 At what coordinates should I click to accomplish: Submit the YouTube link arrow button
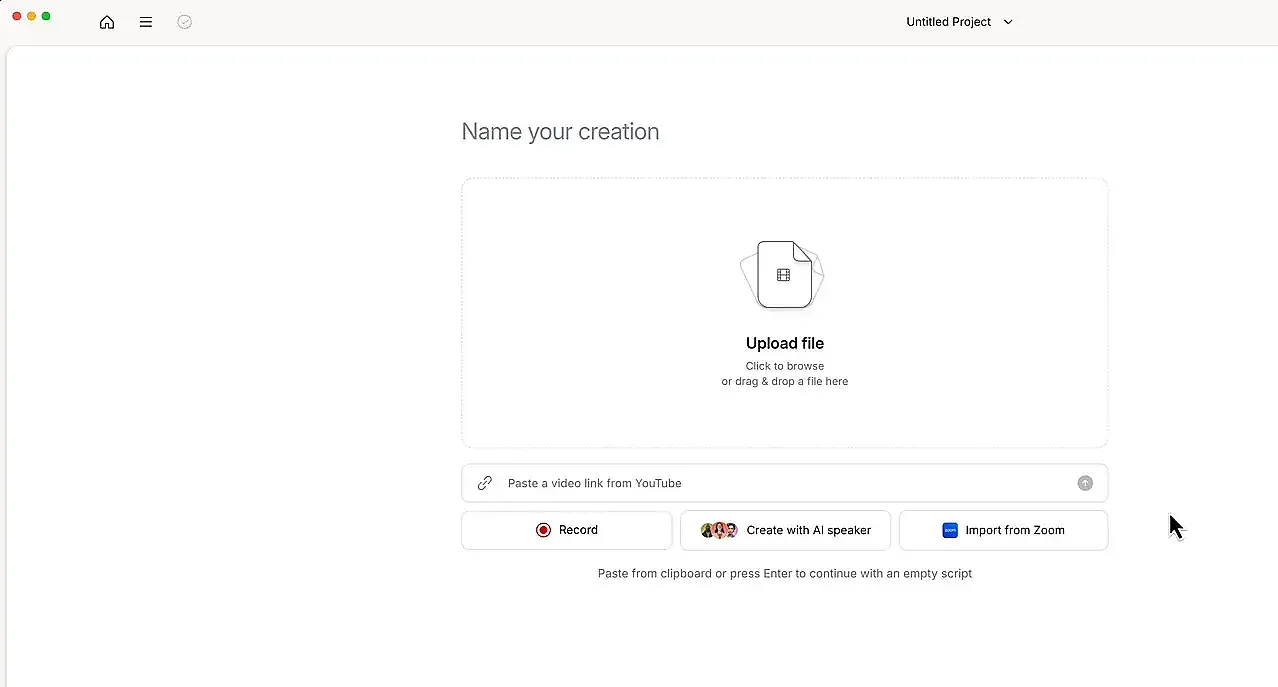pos(1085,483)
